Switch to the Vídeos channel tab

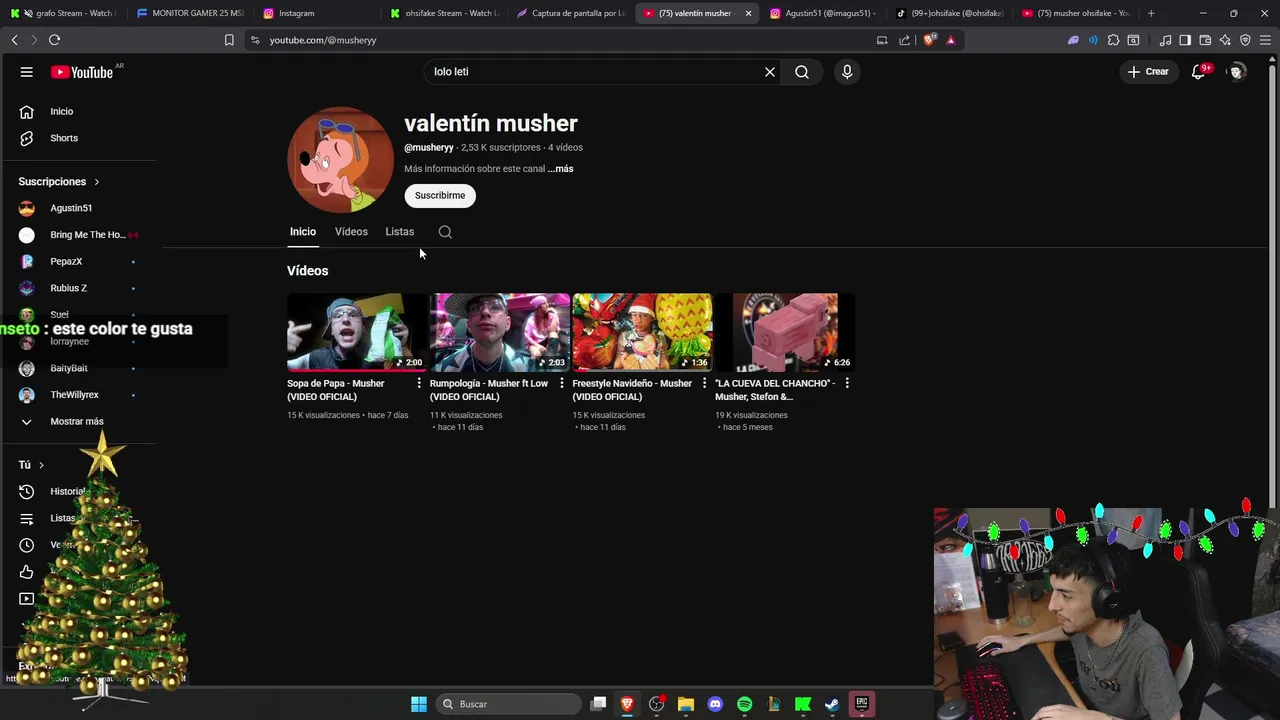[x=351, y=232]
